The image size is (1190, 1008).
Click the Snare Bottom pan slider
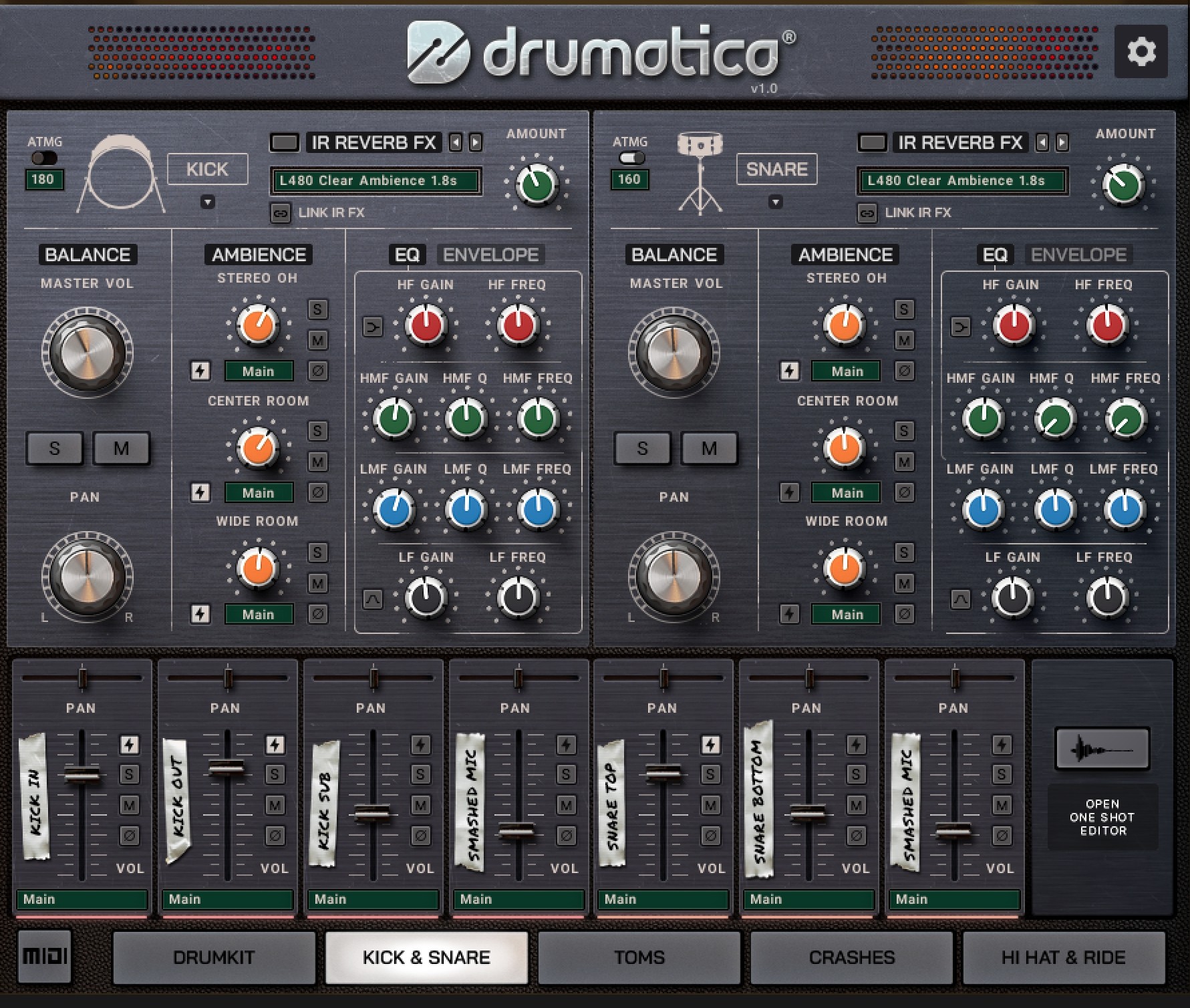pyautogui.click(x=808, y=677)
